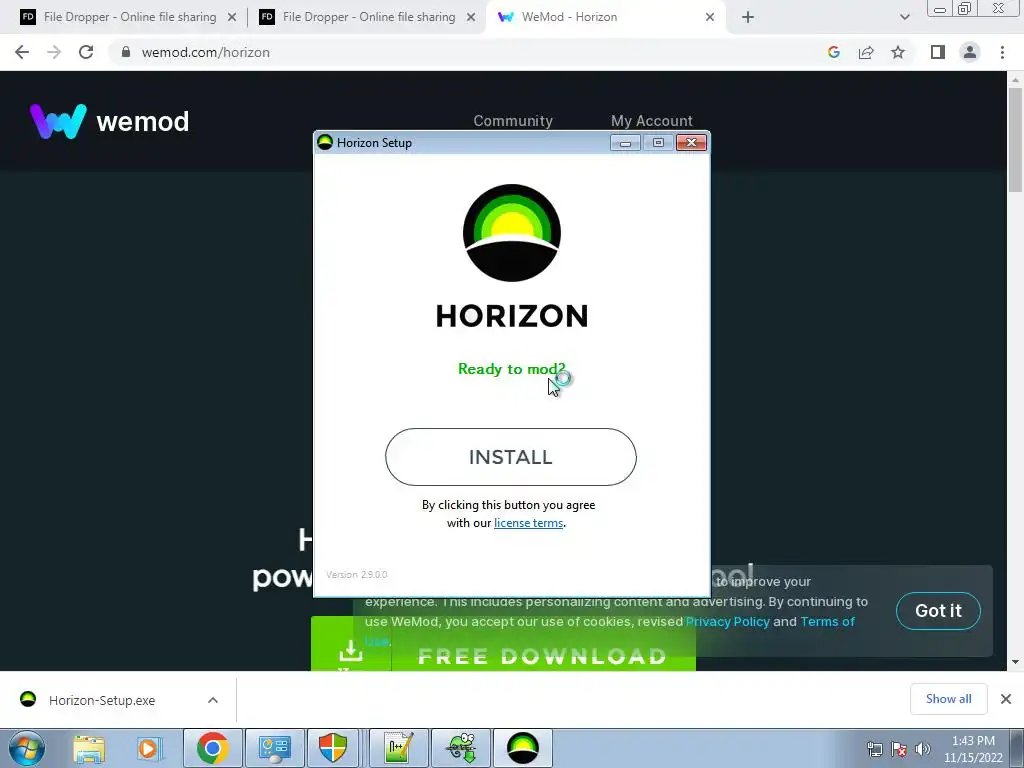Close the second File Dropper tab
Image resolution: width=1024 pixels, height=768 pixels.
tap(471, 17)
